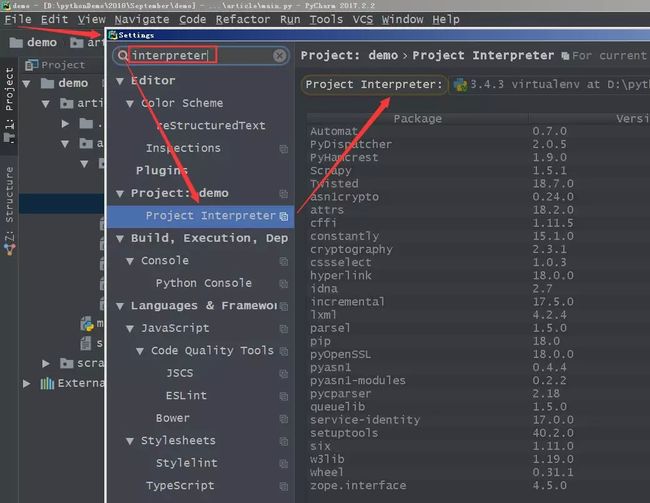Select the cryptography package row

tap(478, 249)
